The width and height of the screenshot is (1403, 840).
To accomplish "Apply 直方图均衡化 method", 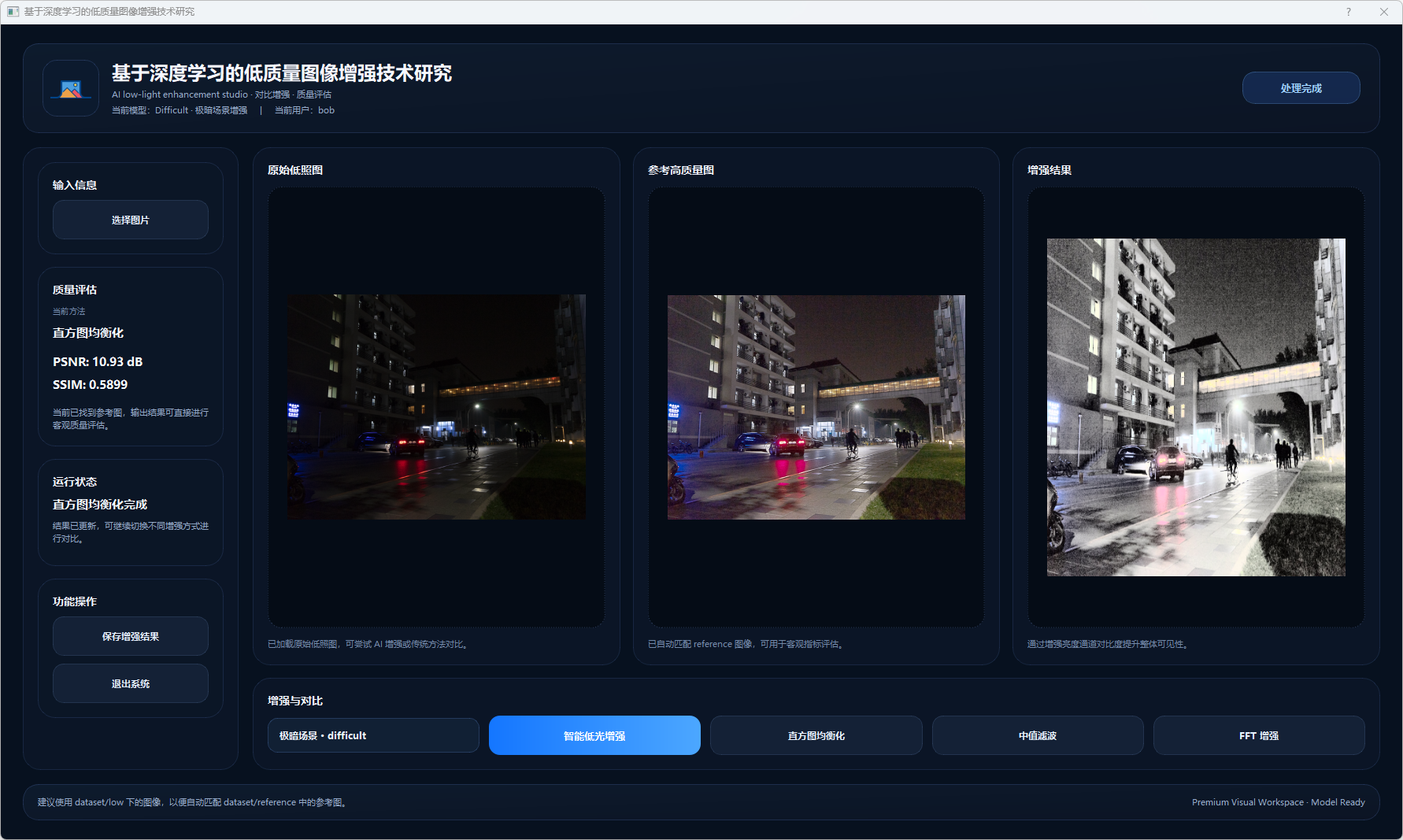I will [x=816, y=735].
